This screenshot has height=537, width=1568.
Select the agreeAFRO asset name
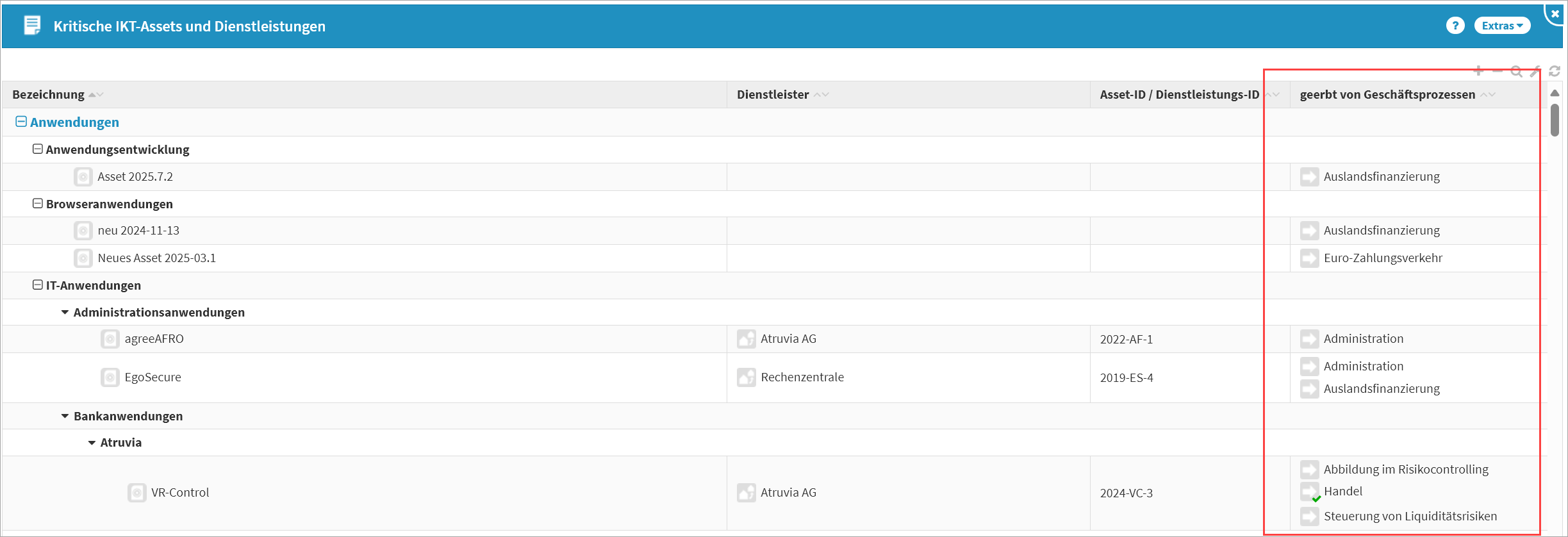(x=154, y=339)
